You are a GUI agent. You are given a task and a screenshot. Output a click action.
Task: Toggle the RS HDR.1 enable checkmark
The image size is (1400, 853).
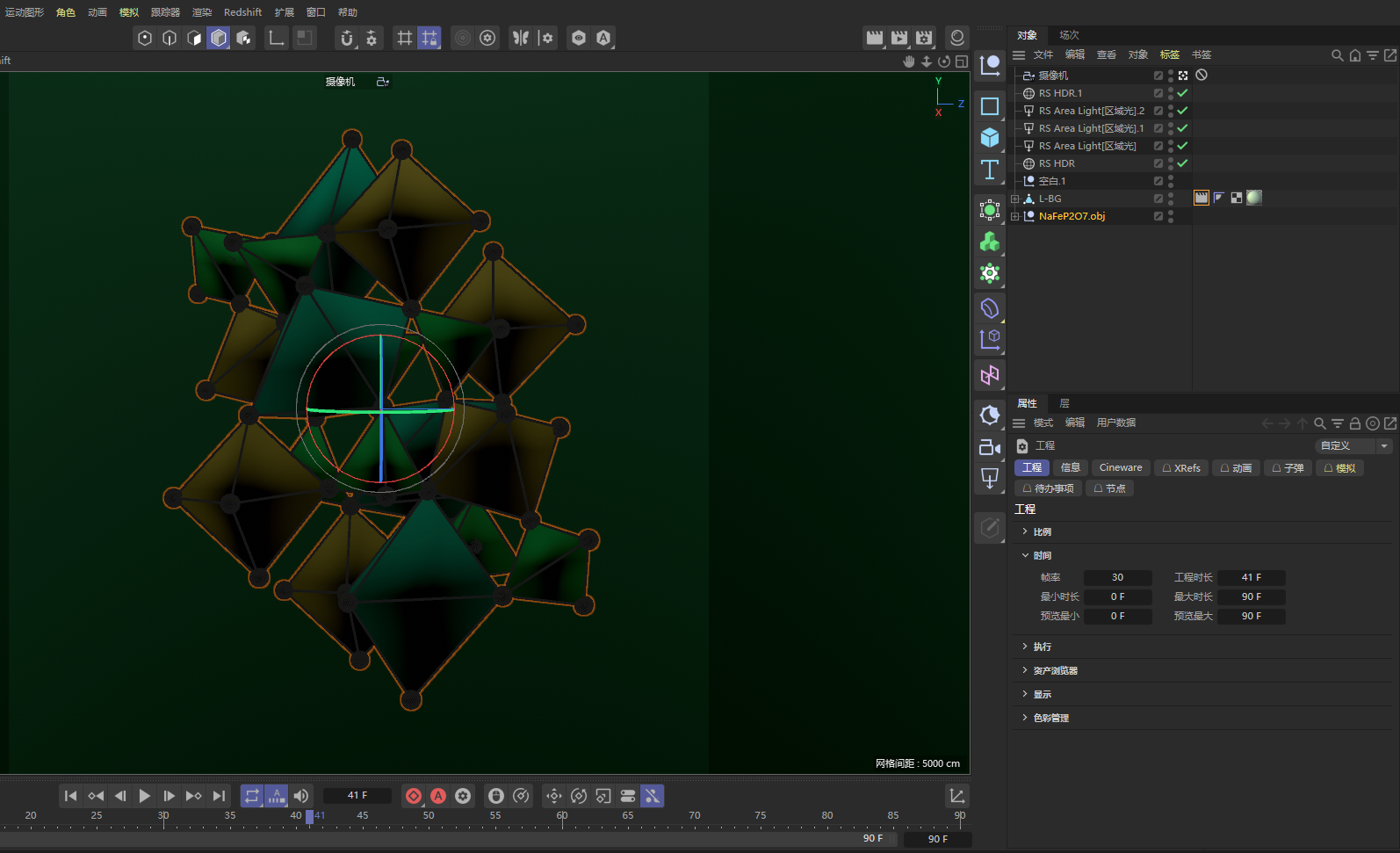tap(1182, 93)
